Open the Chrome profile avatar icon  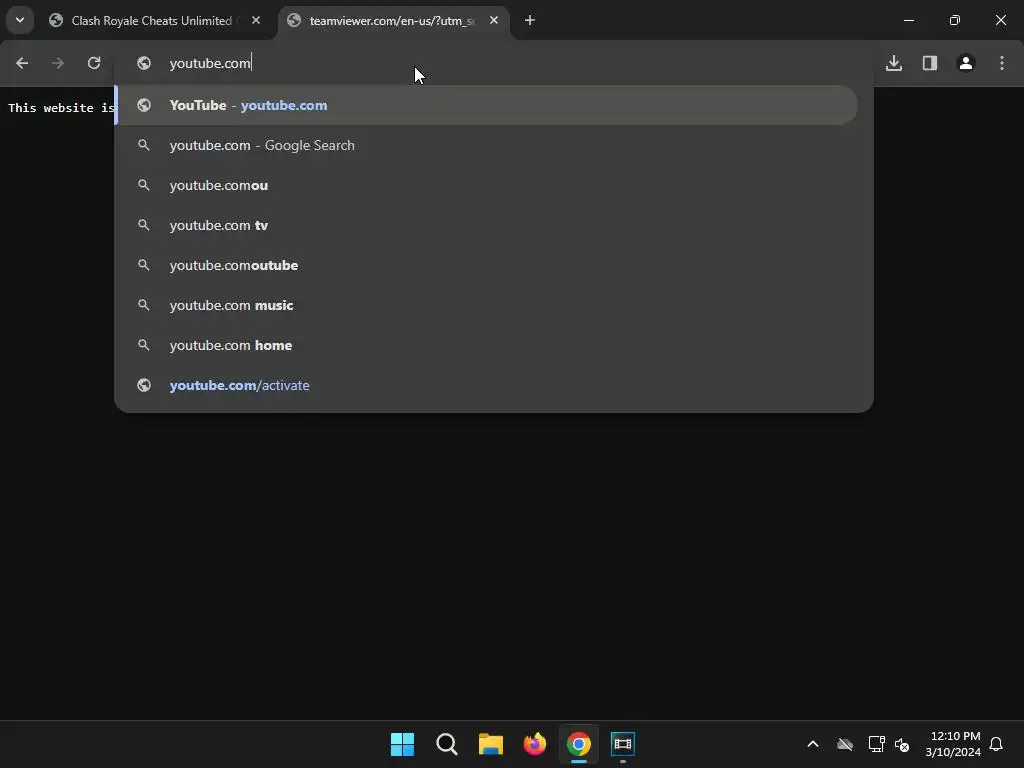click(966, 63)
